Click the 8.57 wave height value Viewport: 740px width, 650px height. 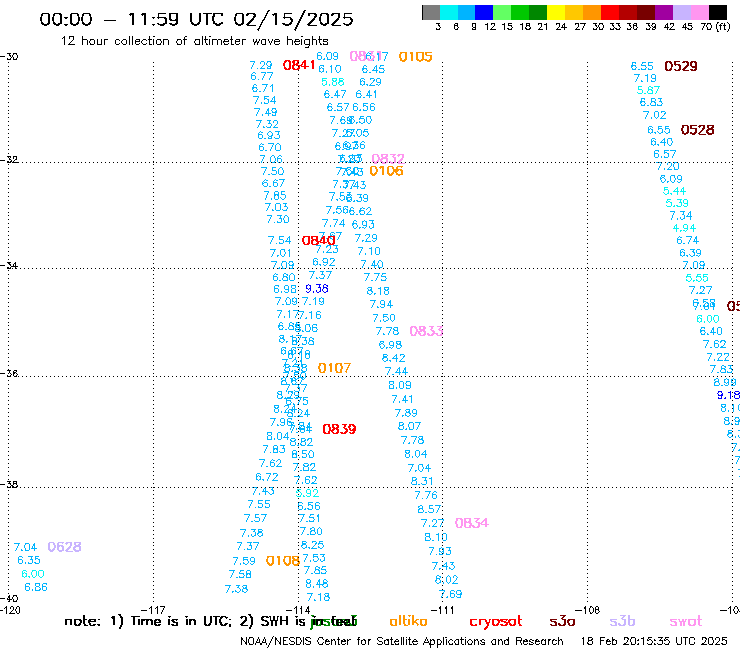click(x=429, y=509)
